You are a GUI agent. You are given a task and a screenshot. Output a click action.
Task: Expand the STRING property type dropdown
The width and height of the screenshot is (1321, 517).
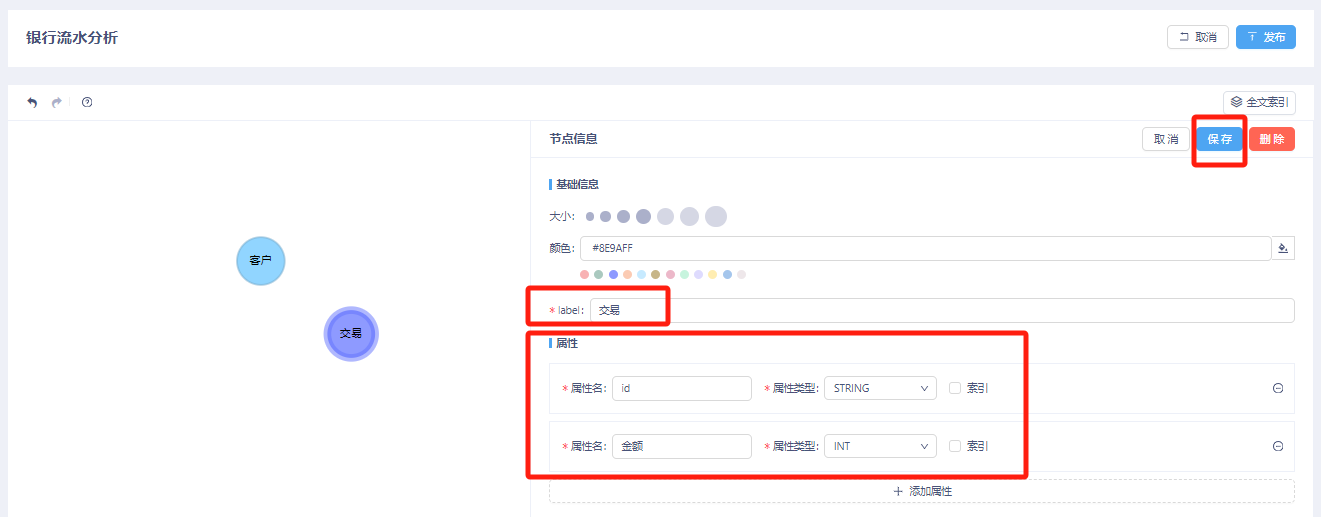click(879, 389)
